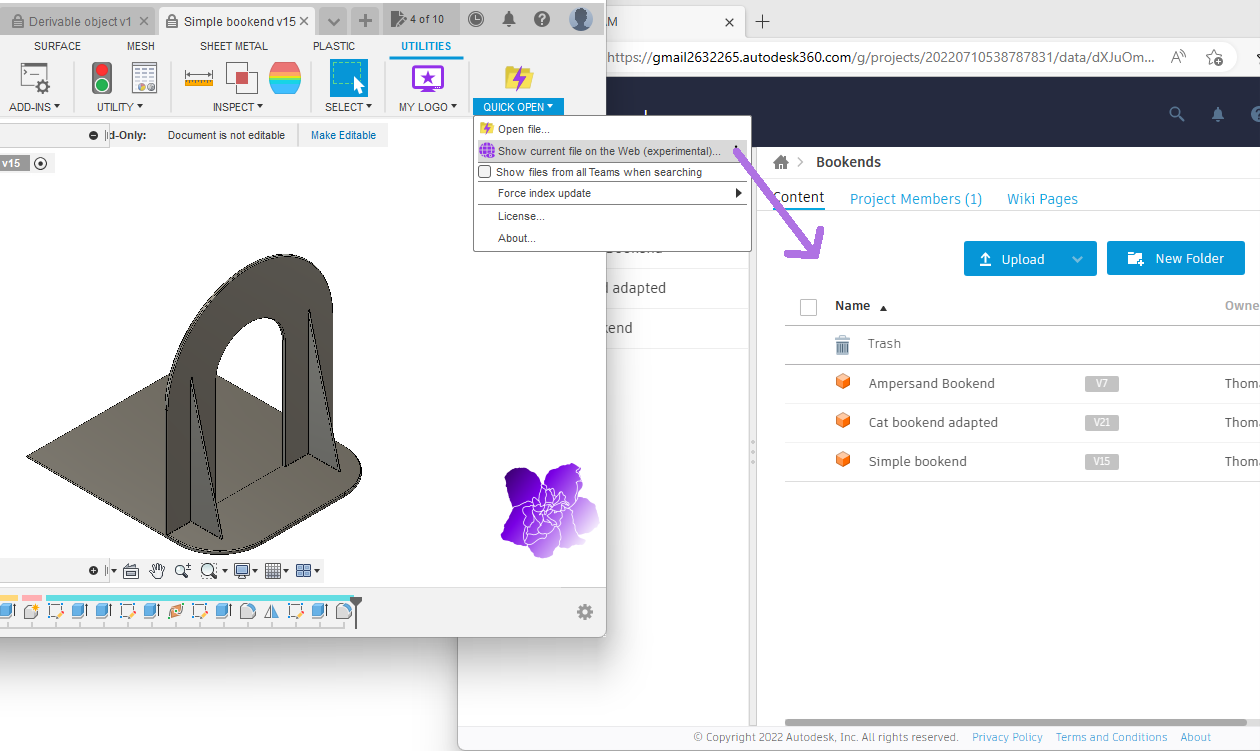Open Fusion notification bell
The image size is (1260, 751).
coord(509,19)
